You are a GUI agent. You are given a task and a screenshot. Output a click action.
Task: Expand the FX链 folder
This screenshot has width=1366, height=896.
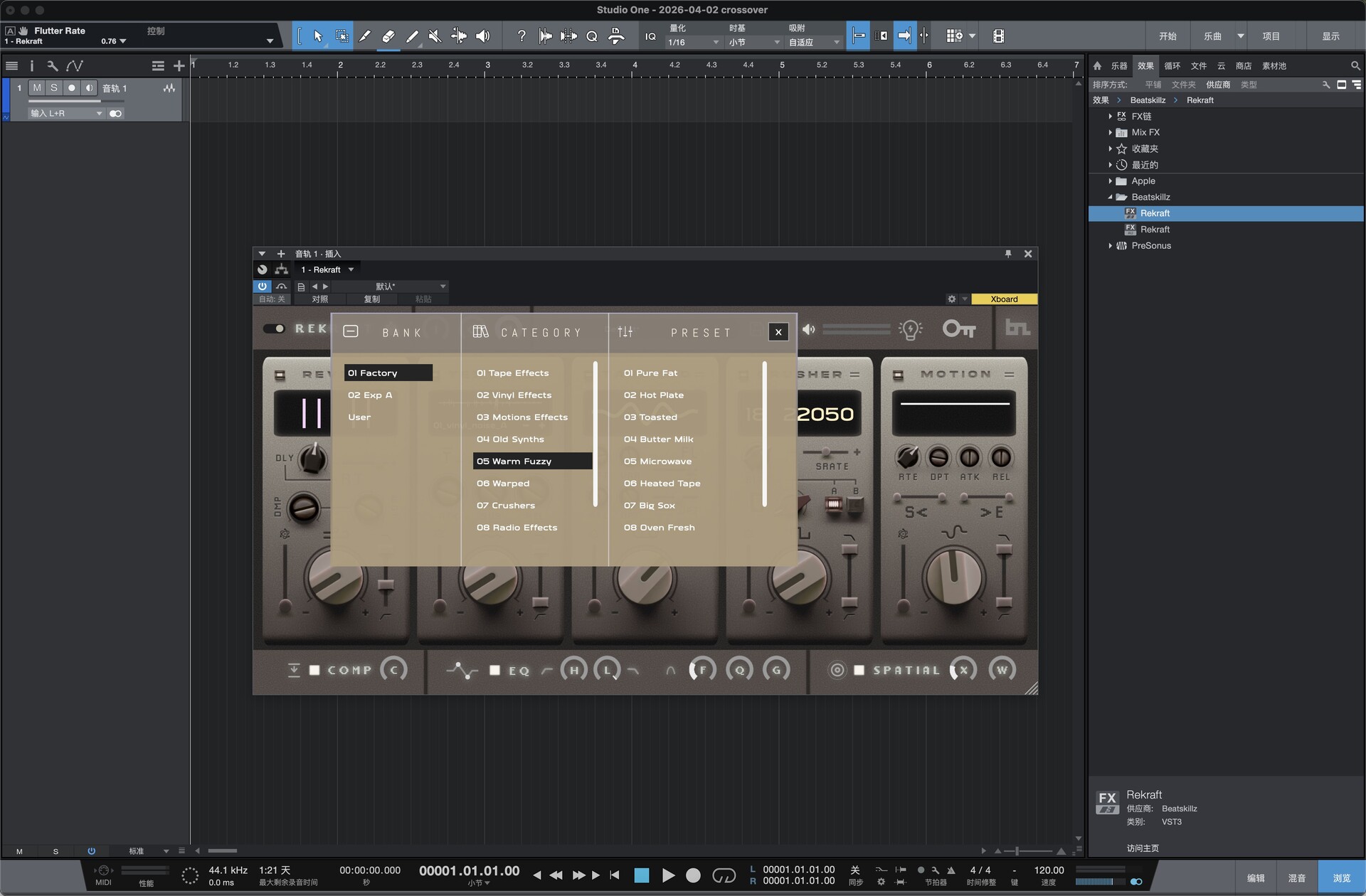[1110, 116]
